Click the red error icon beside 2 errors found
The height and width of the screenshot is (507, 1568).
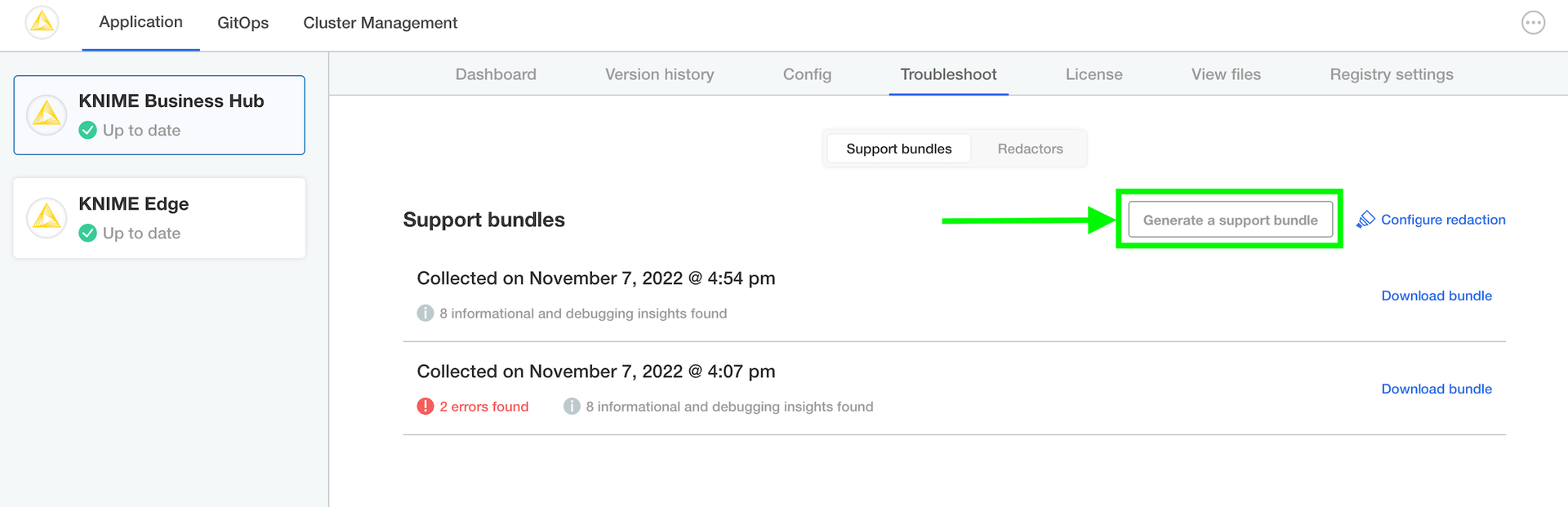pyautogui.click(x=425, y=407)
